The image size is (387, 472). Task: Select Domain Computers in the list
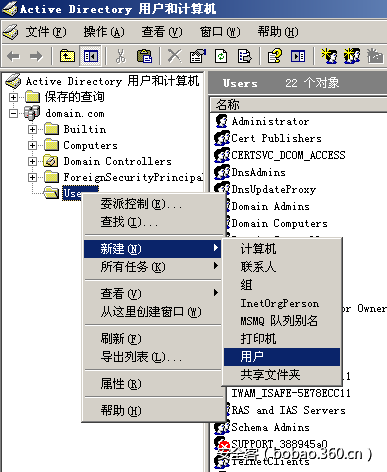point(279,223)
